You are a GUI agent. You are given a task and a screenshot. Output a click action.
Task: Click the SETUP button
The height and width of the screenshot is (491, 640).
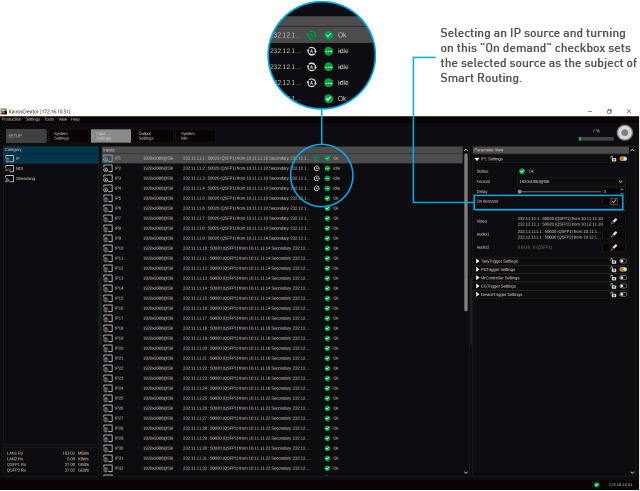15,135
